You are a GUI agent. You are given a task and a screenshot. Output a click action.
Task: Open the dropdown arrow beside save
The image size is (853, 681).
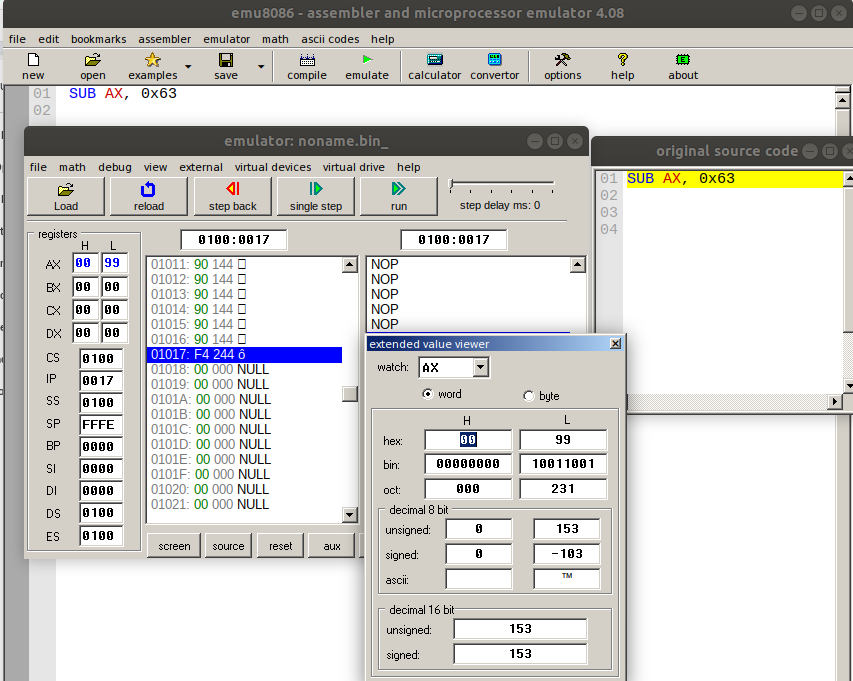click(x=261, y=67)
